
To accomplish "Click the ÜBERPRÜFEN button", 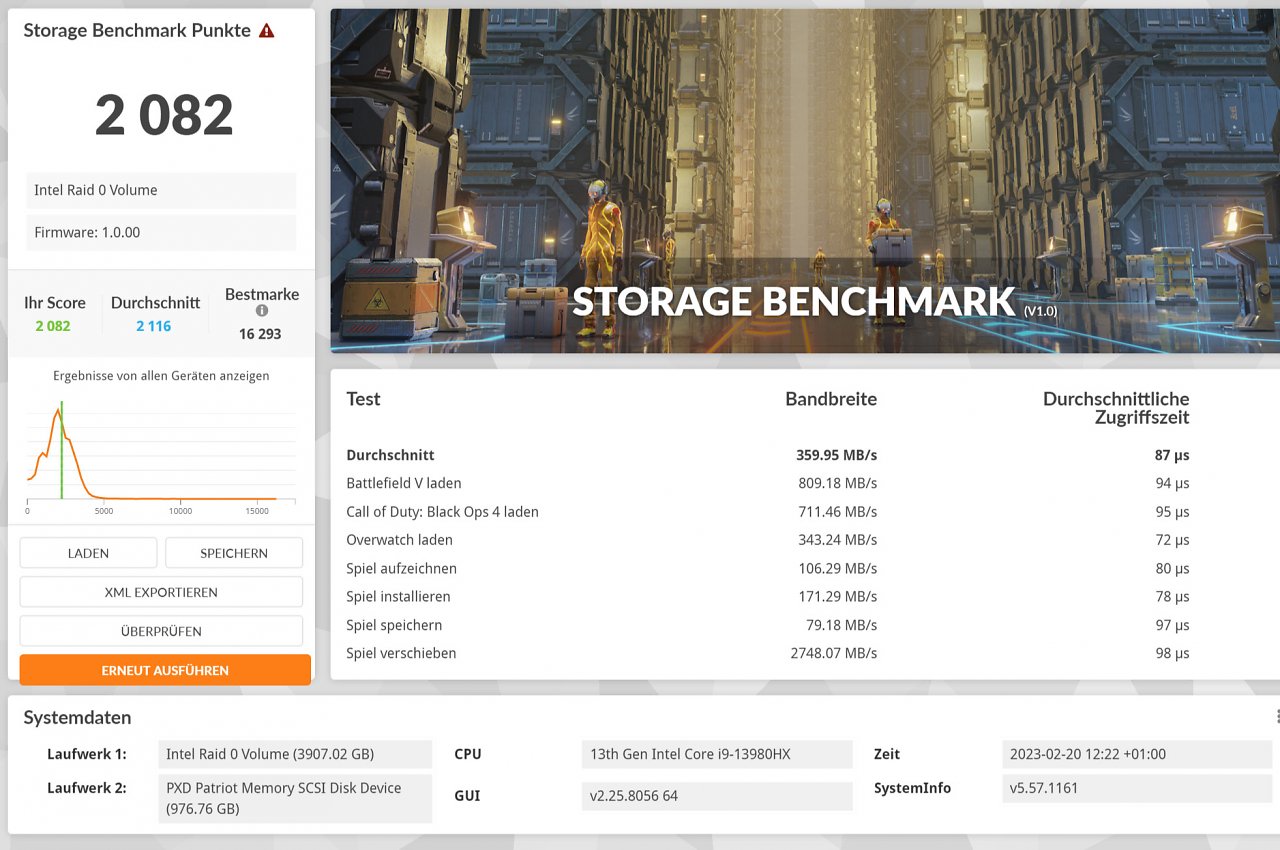I will 161,631.
